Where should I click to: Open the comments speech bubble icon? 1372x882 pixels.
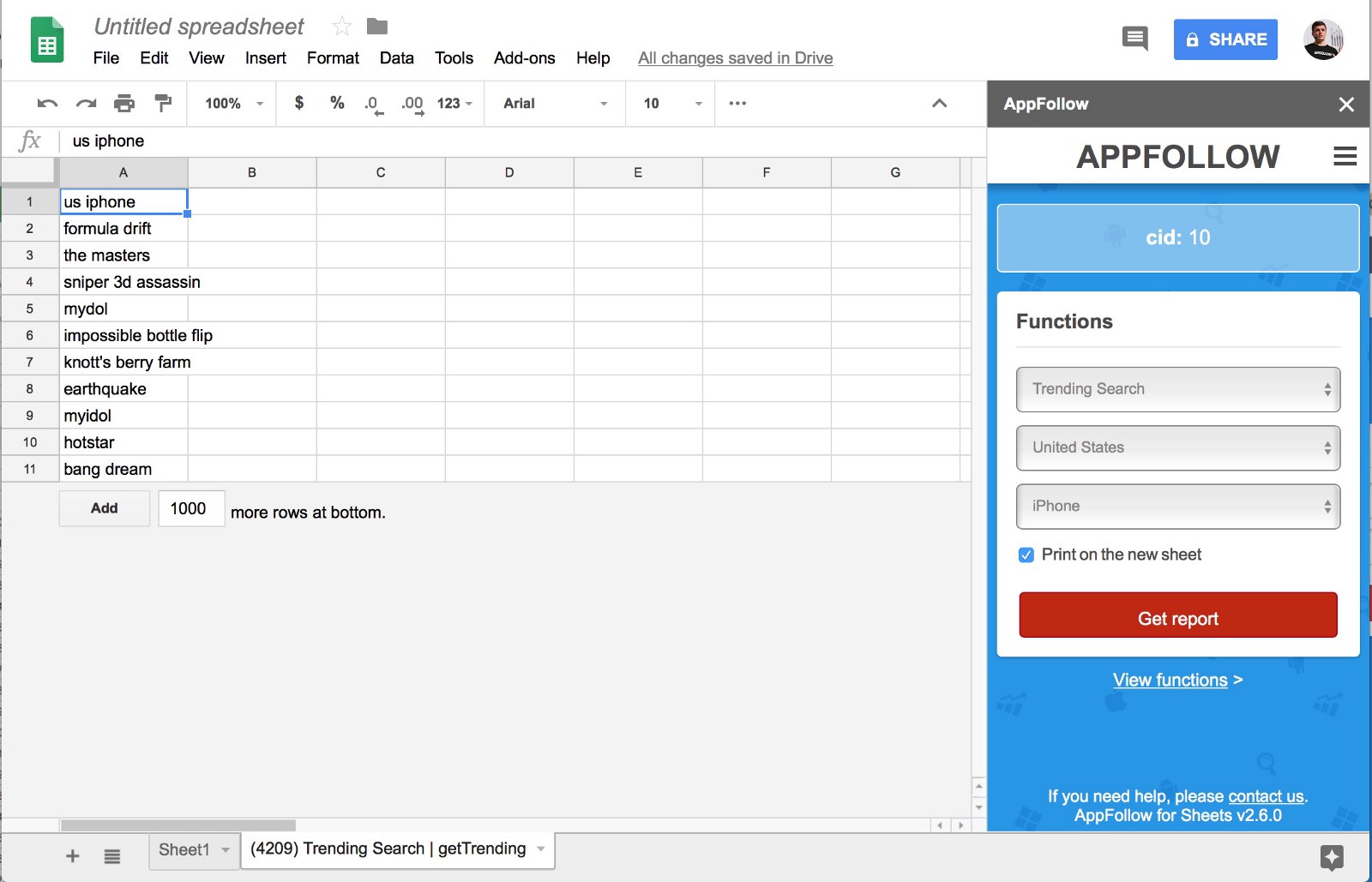(x=1134, y=39)
